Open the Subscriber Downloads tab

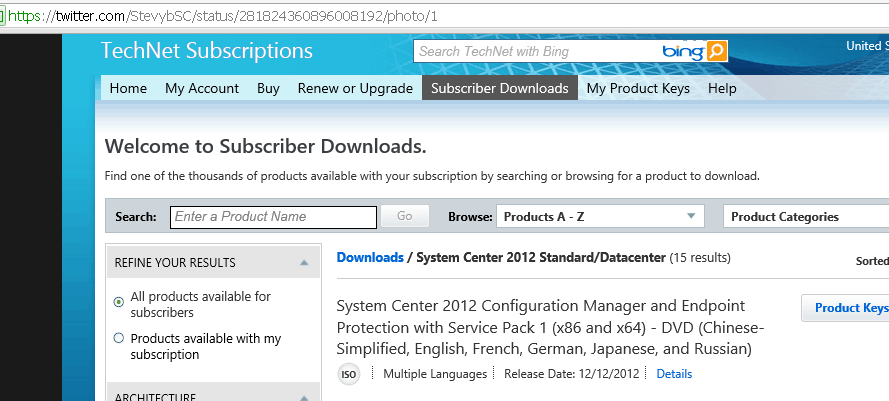click(x=499, y=88)
